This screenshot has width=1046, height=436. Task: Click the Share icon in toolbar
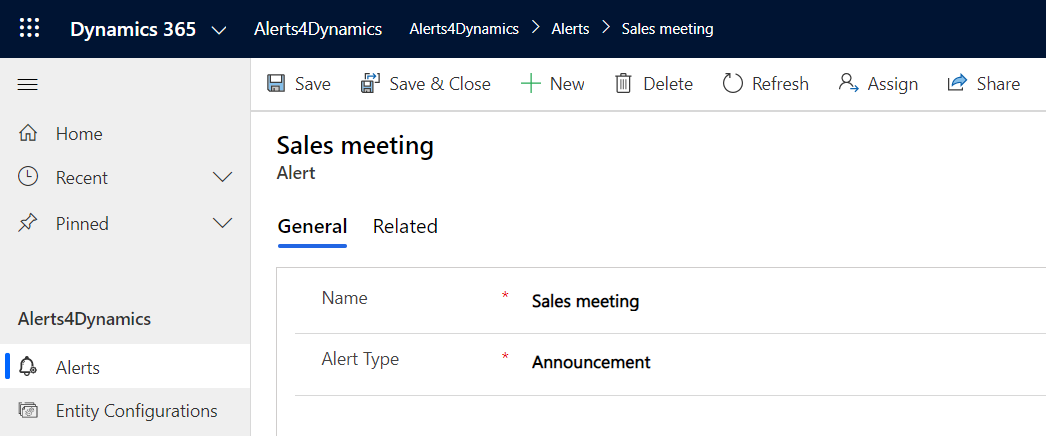[x=958, y=84]
